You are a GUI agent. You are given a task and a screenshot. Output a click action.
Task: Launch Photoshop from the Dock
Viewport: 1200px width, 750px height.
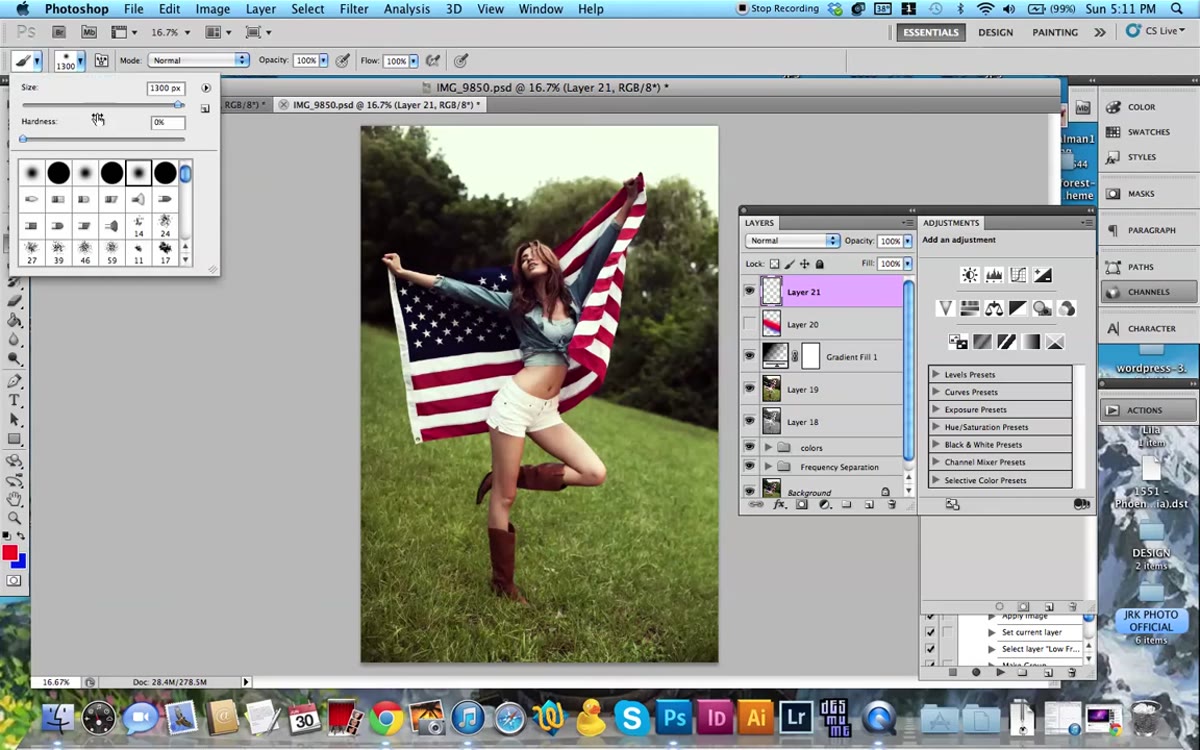click(675, 717)
